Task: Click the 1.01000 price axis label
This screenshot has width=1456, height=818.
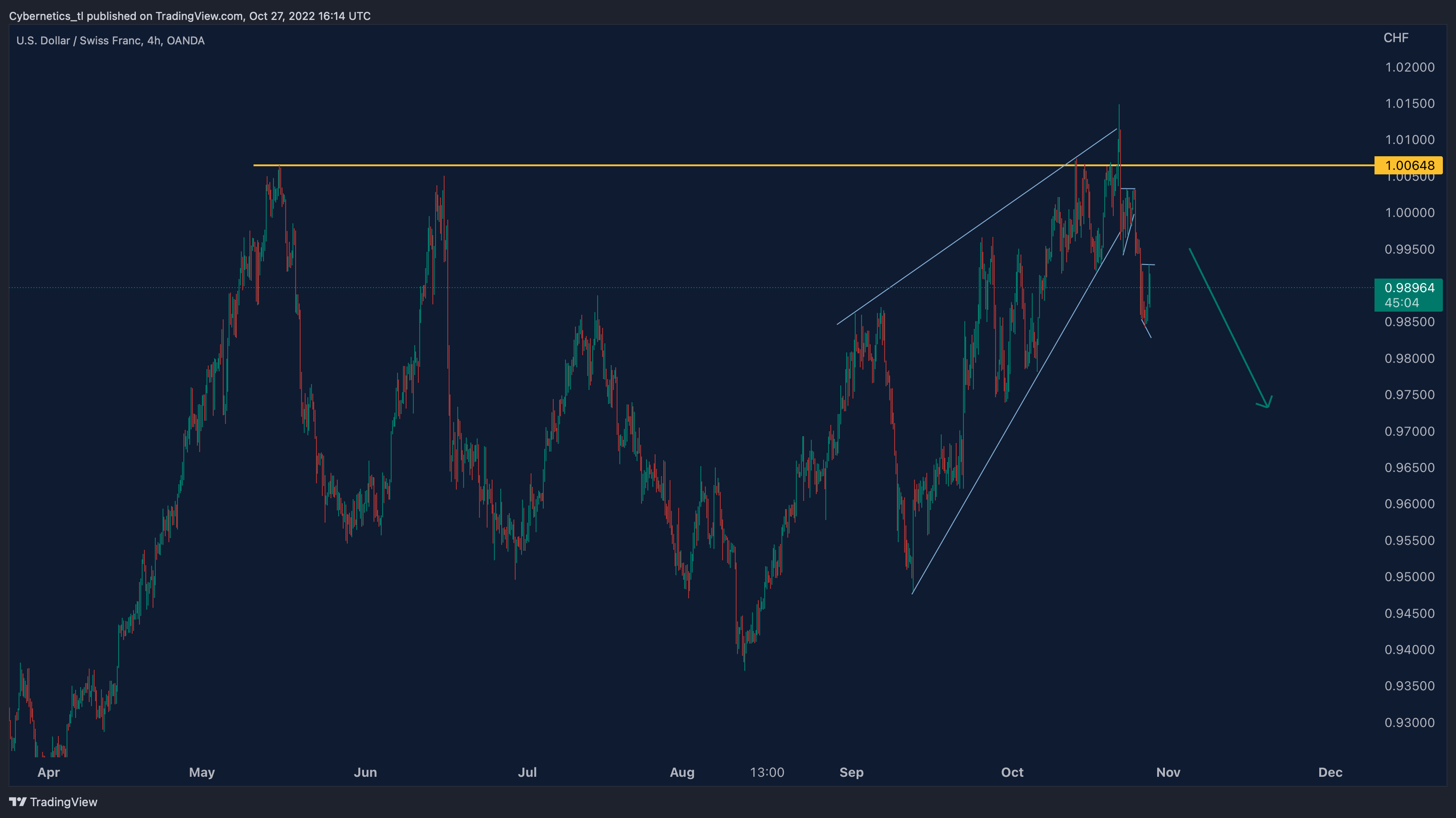Action: 1410,140
